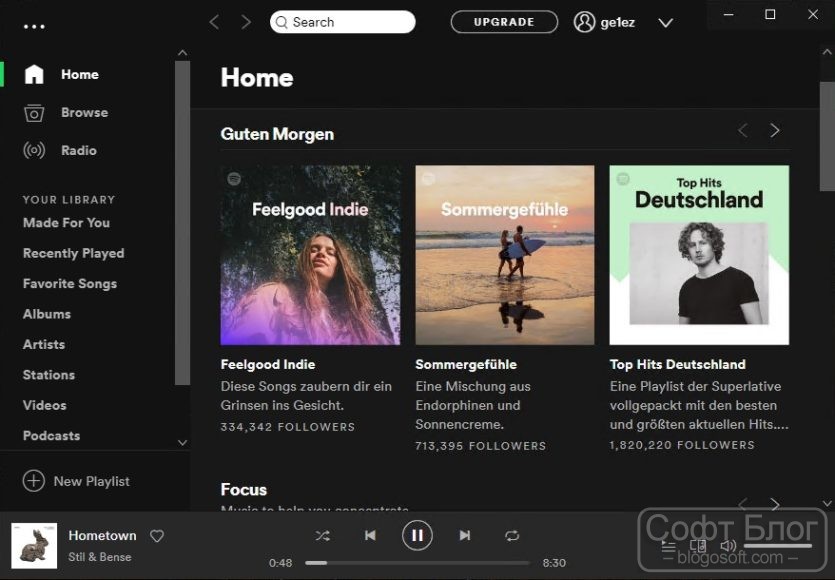Expand the account dropdown chevron

tap(665, 23)
